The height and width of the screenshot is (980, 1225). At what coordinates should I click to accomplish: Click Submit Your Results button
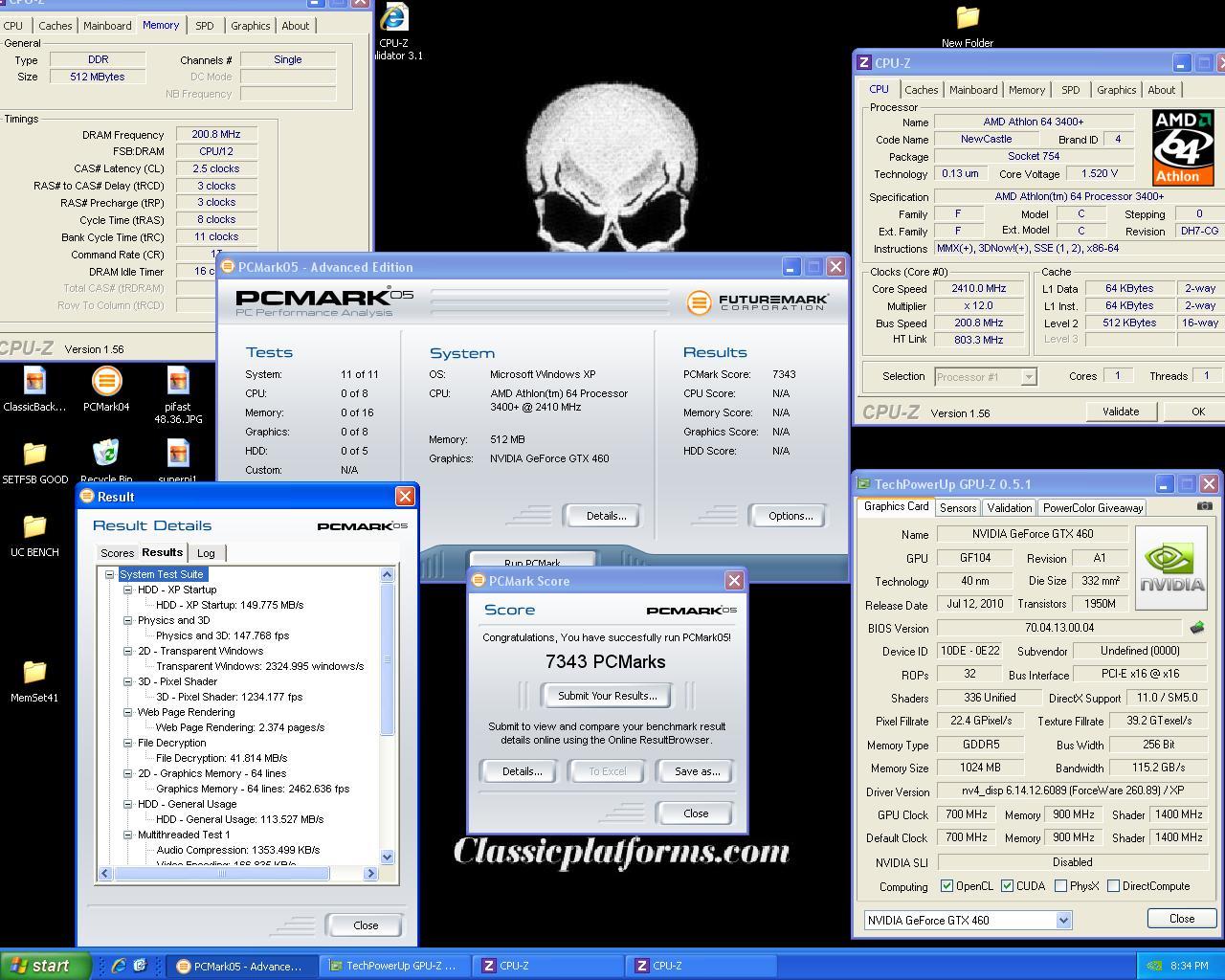607,696
